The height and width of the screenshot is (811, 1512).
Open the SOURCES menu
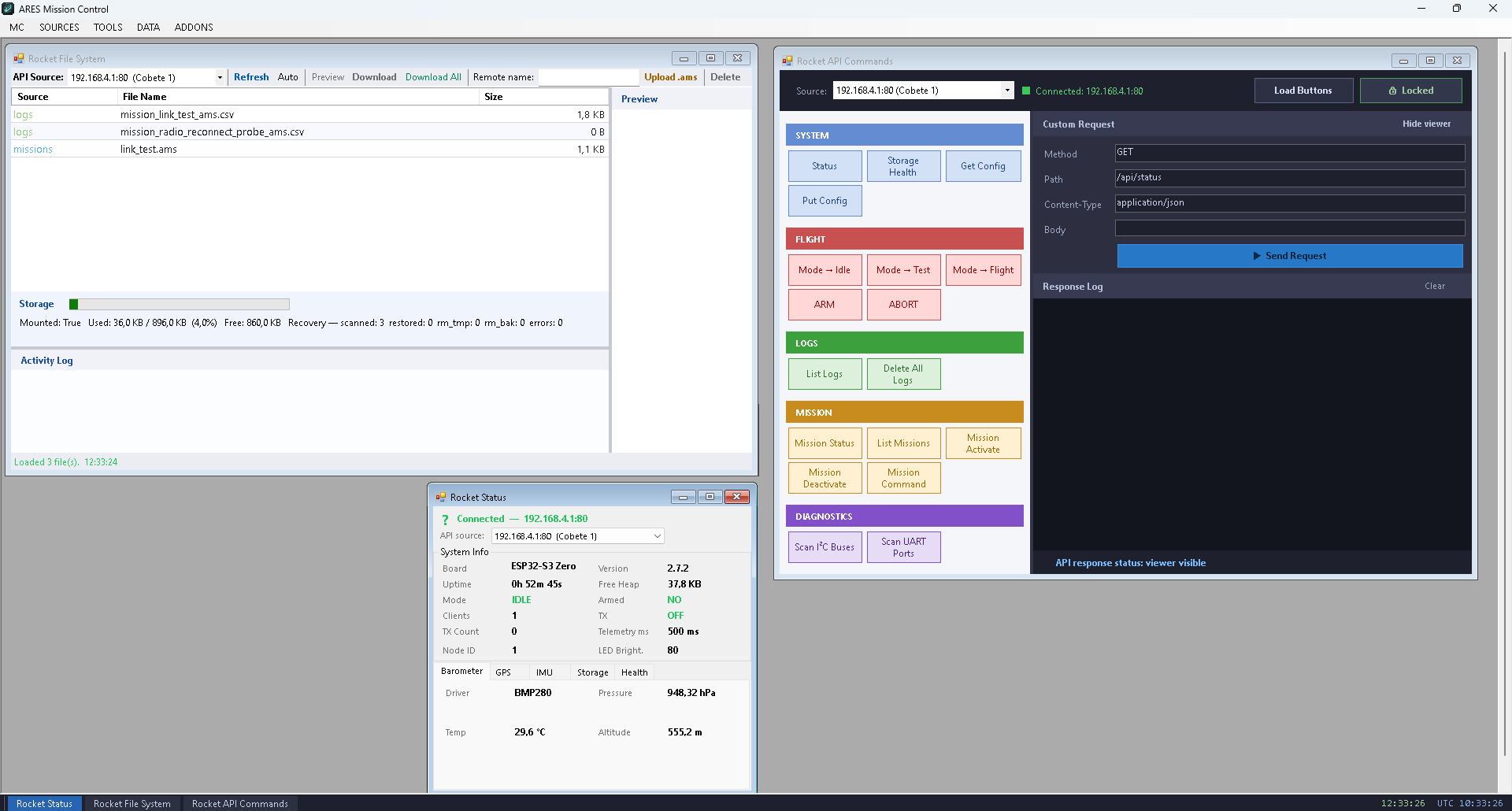(59, 28)
